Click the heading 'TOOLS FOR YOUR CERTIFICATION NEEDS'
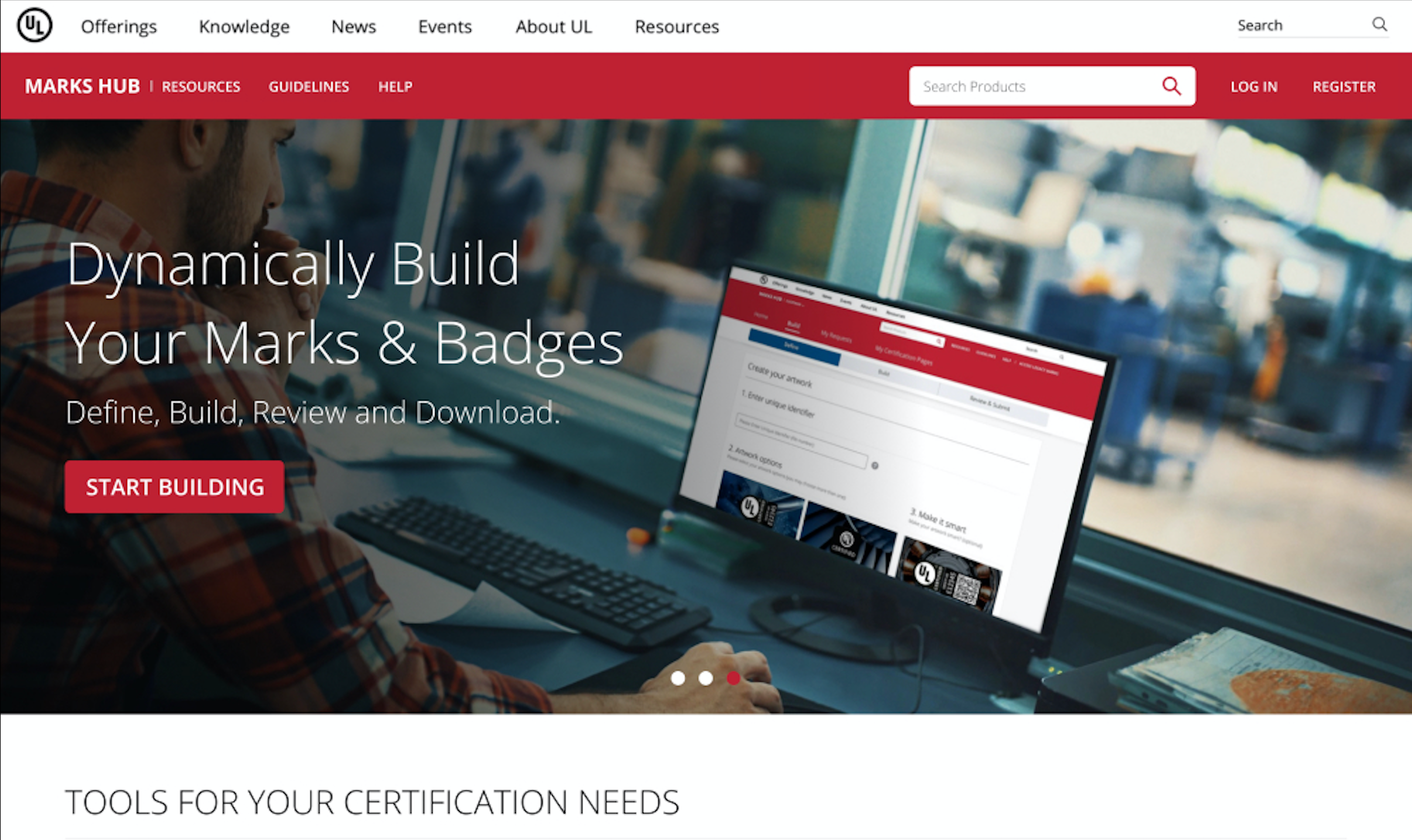This screenshot has width=1412, height=840. pos(372,802)
